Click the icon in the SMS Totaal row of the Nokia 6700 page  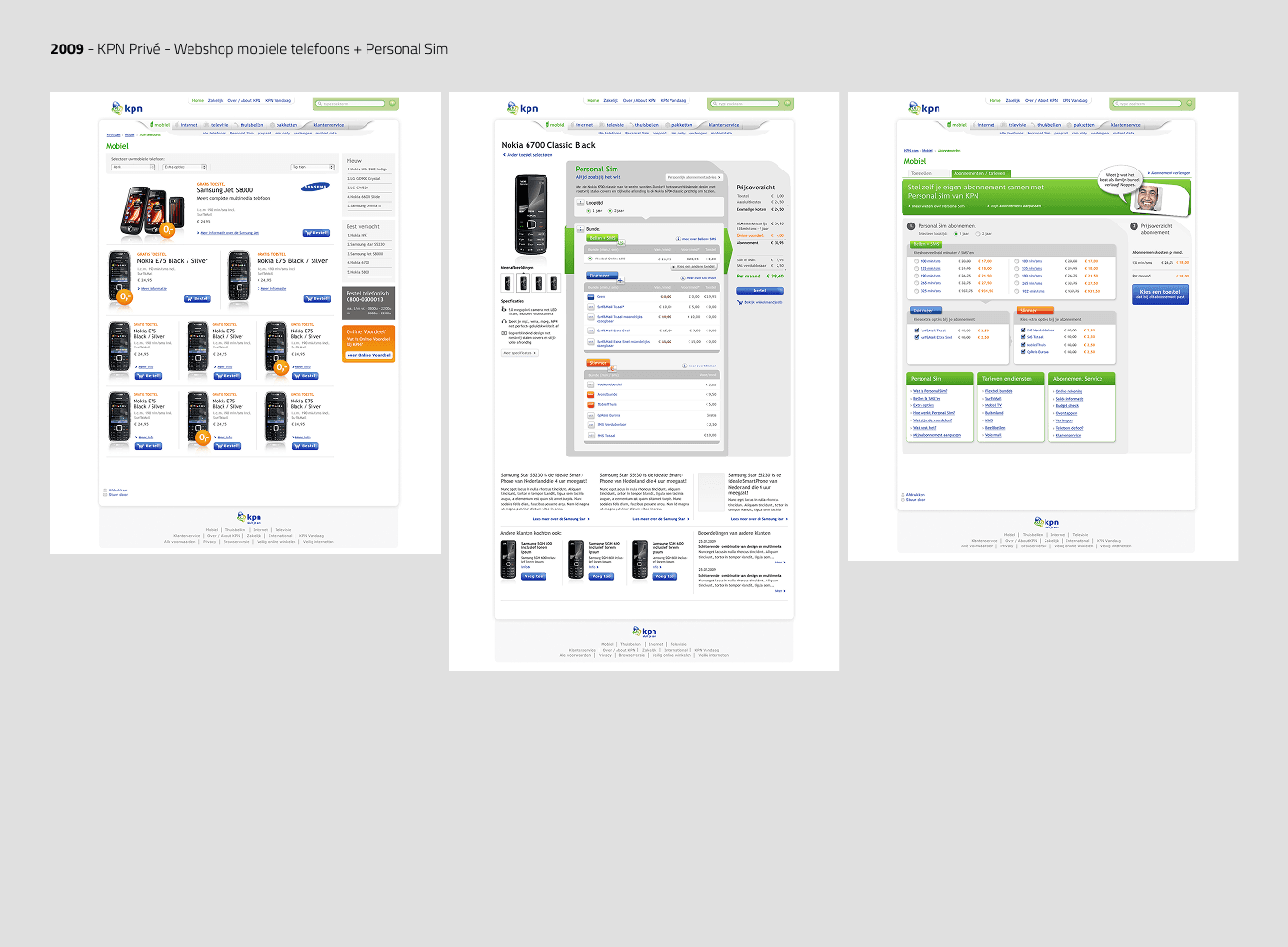[x=591, y=435]
